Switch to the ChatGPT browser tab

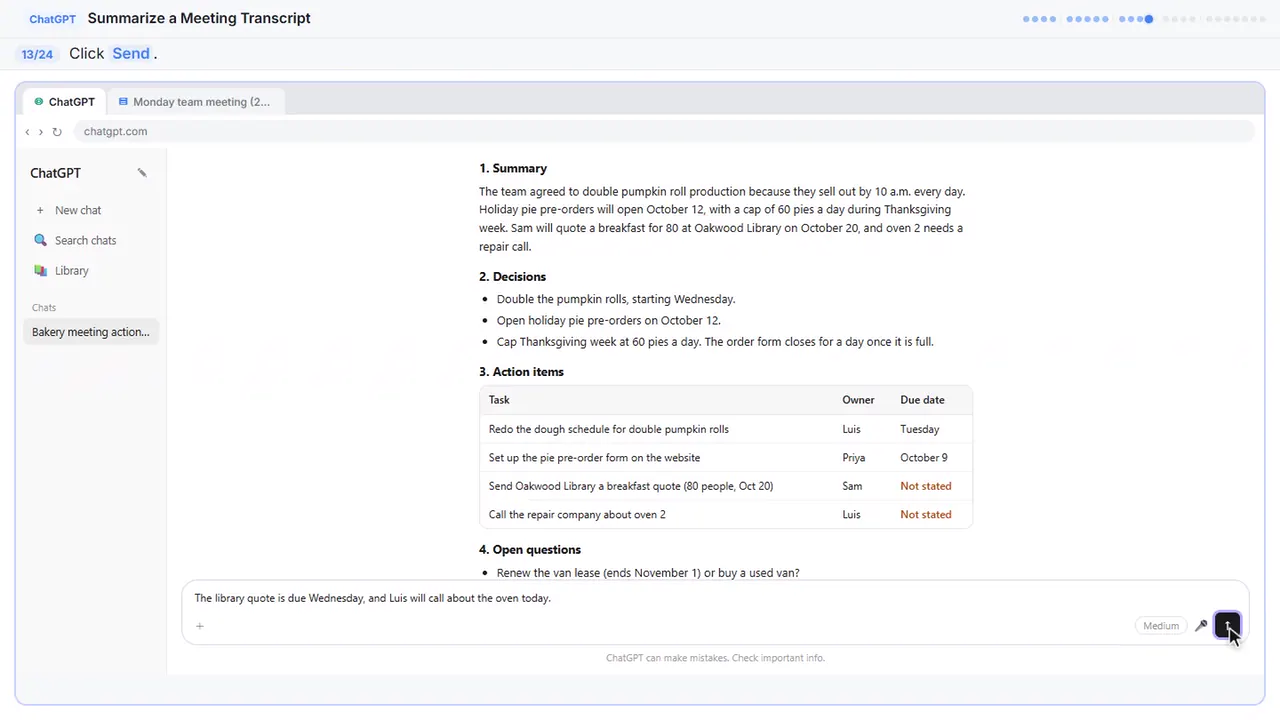coord(65,102)
